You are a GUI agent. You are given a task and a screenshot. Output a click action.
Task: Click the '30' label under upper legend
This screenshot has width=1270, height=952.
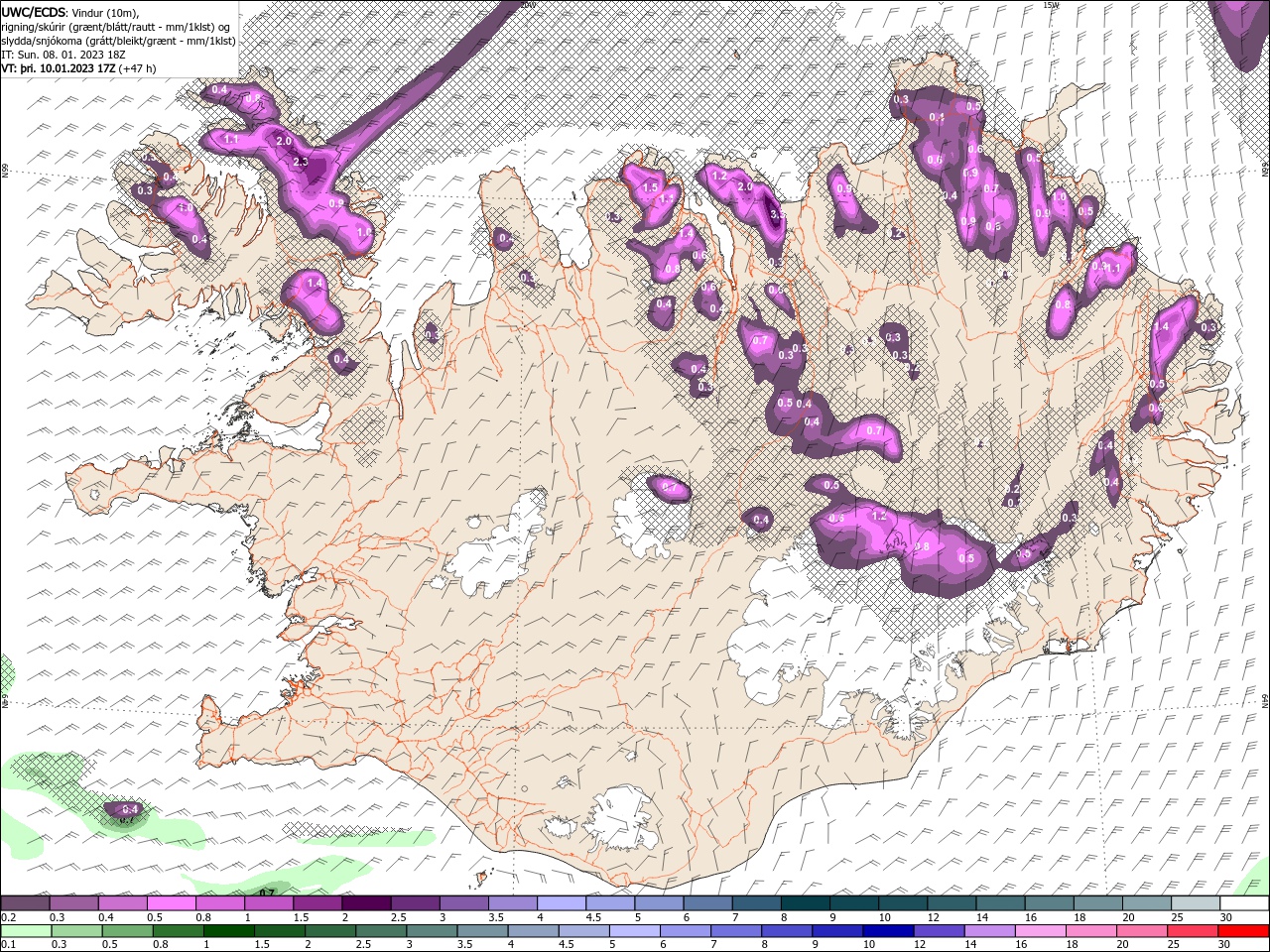pyautogui.click(x=1227, y=917)
